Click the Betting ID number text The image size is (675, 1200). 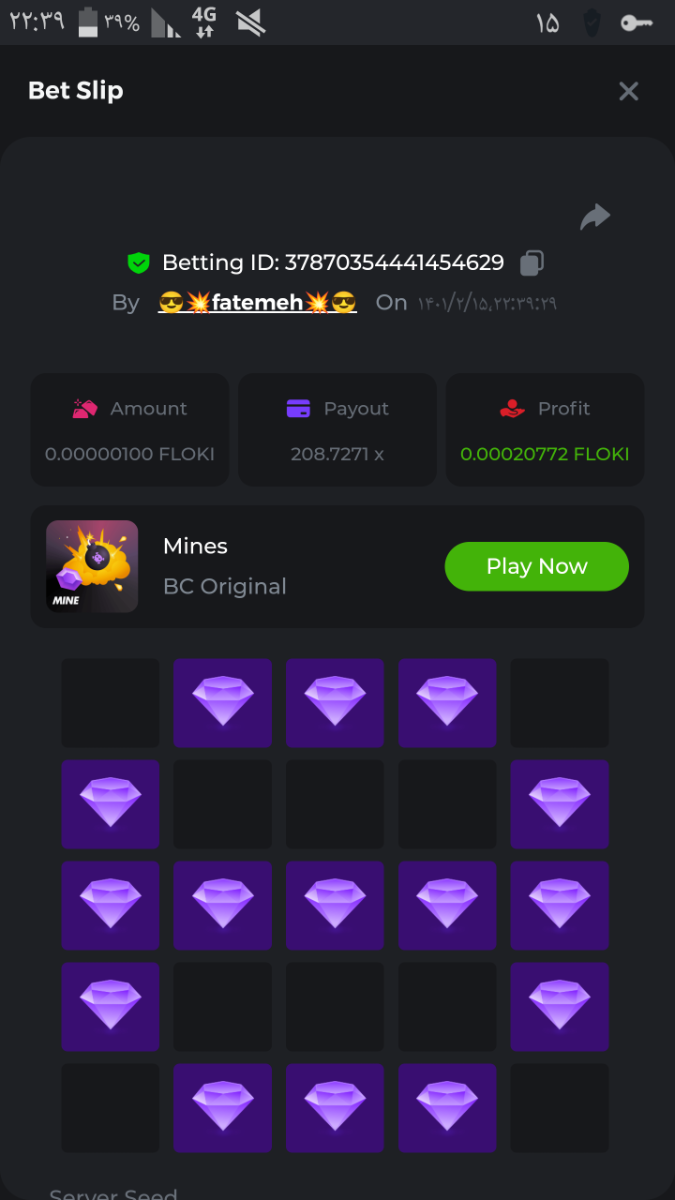click(x=394, y=263)
